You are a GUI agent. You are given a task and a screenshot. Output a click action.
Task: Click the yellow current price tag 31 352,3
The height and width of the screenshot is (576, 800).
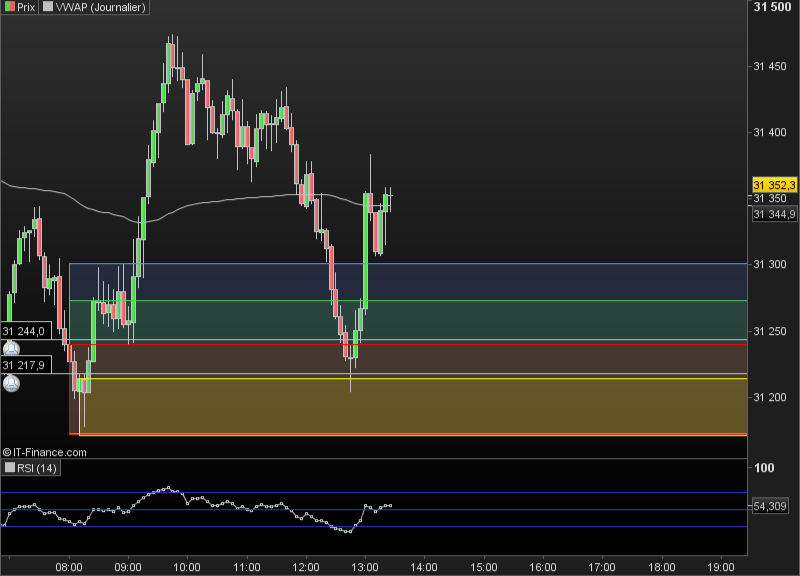point(774,185)
